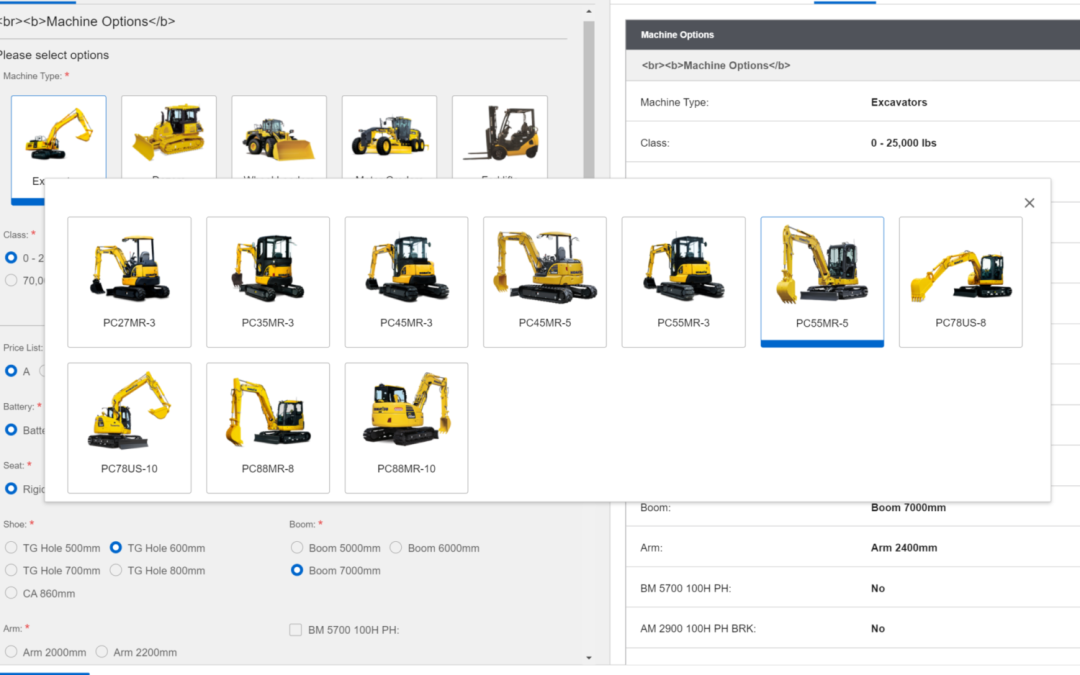
Task: Click the Excavators value in summary
Action: point(899,102)
